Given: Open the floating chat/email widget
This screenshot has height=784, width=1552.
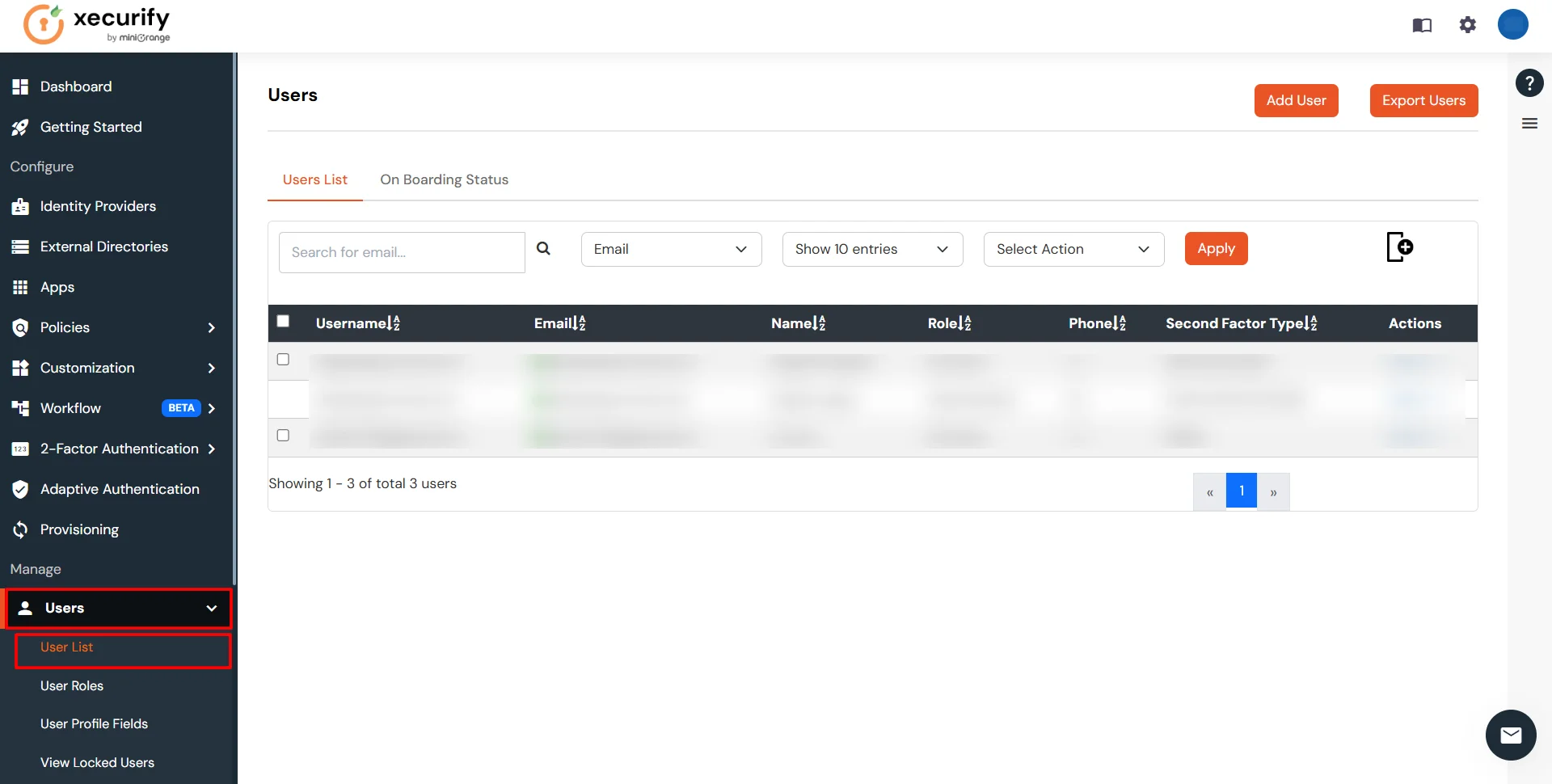Looking at the screenshot, I should tap(1511, 736).
